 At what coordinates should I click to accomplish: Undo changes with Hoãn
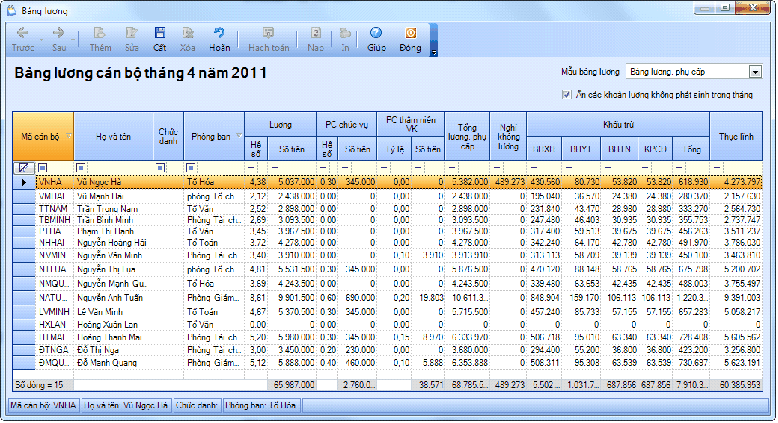coord(219,40)
